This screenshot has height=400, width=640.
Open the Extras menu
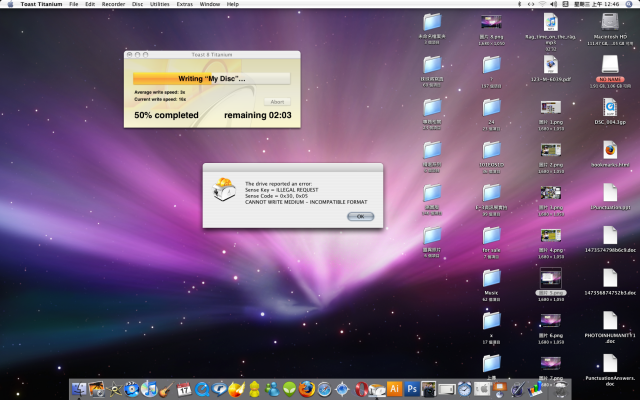(x=184, y=4)
